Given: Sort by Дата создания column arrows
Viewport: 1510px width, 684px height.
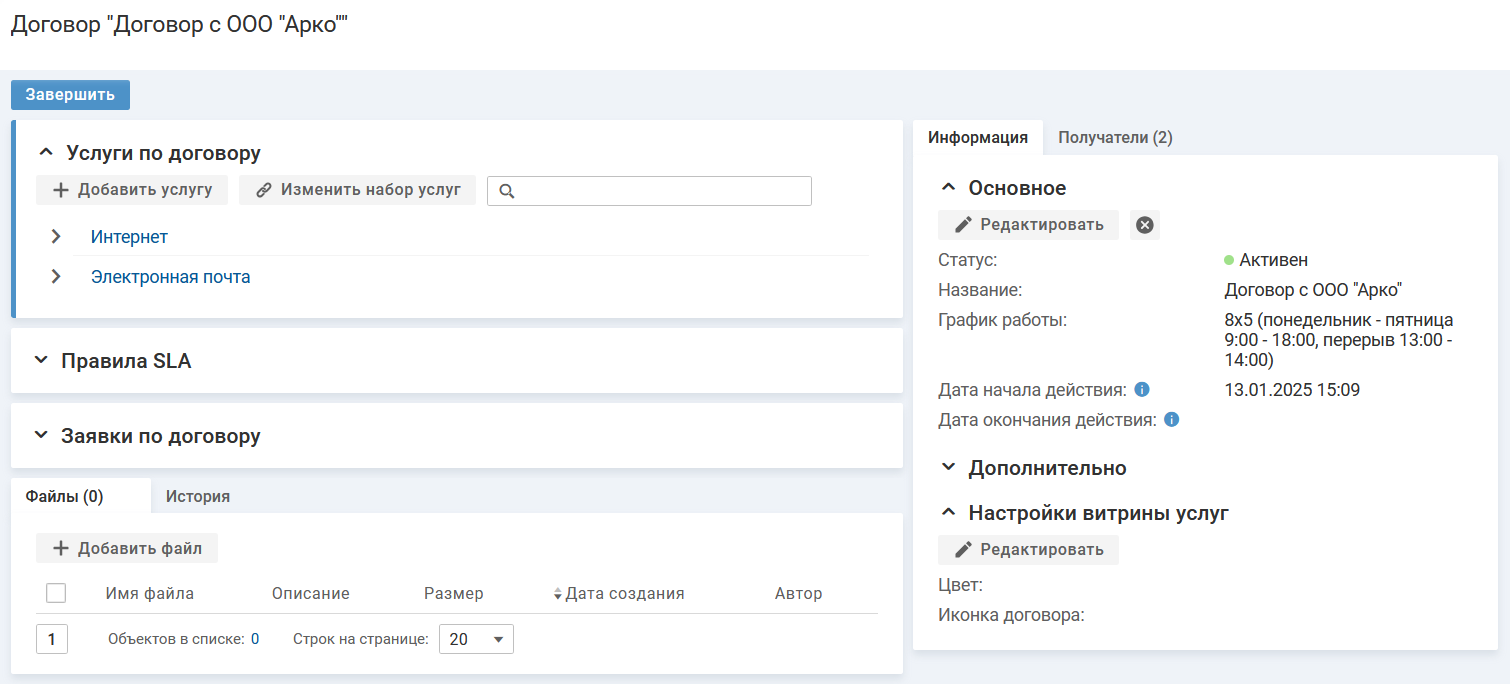Looking at the screenshot, I should point(558,594).
